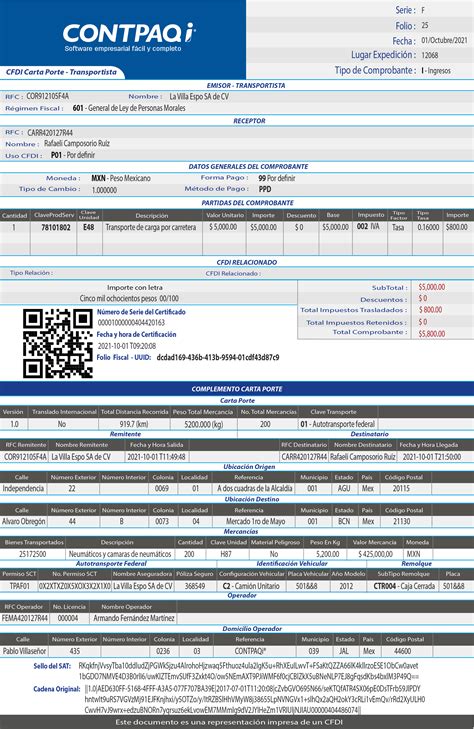474x729 pixels.
Task: Select 'CTR004 - Caja Cerrada' remolque
Action: pyautogui.click(x=404, y=586)
